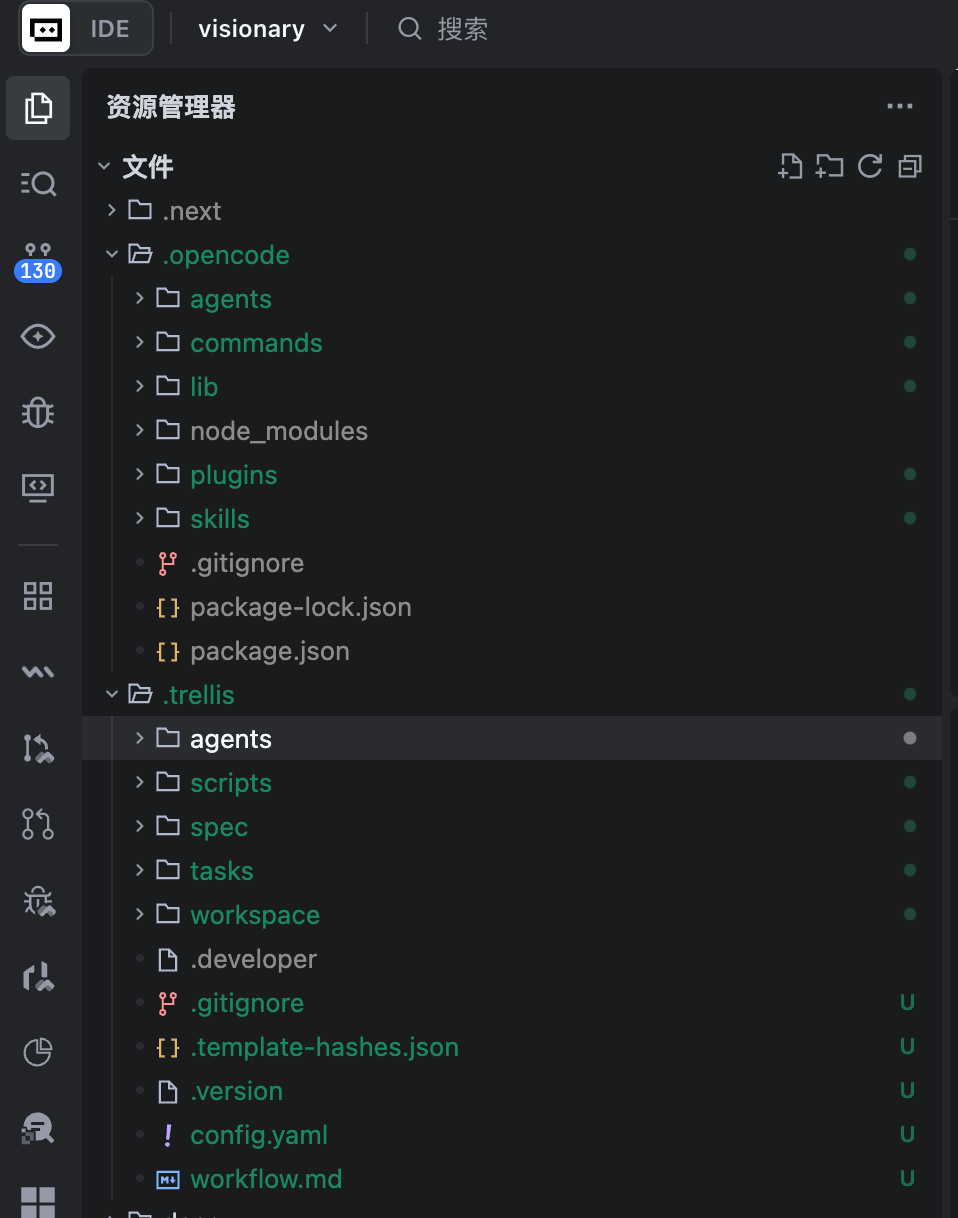Click the new file icon in toolbar
958x1218 pixels.
coord(790,166)
